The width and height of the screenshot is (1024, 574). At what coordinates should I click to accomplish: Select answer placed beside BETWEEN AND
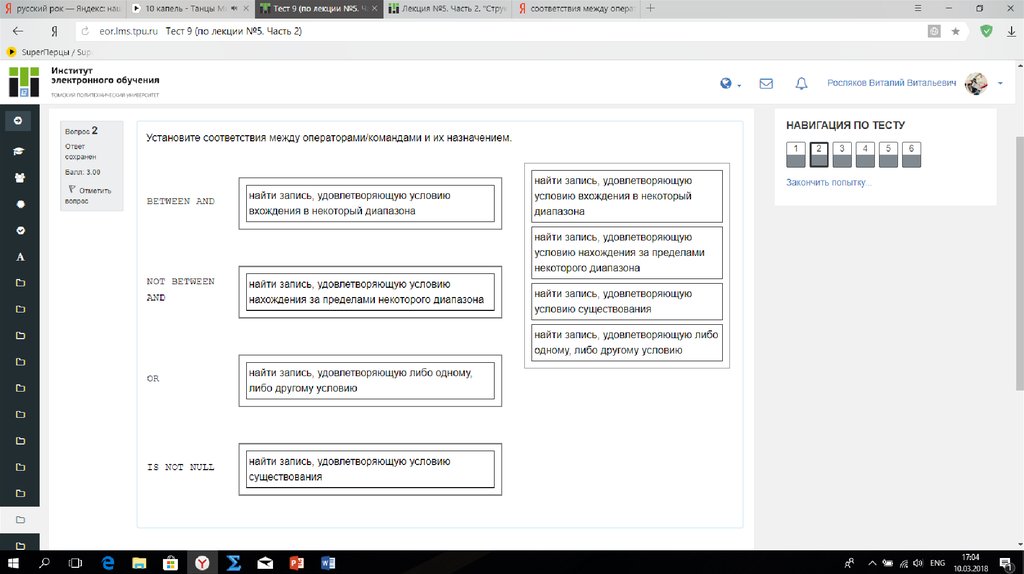coord(370,203)
